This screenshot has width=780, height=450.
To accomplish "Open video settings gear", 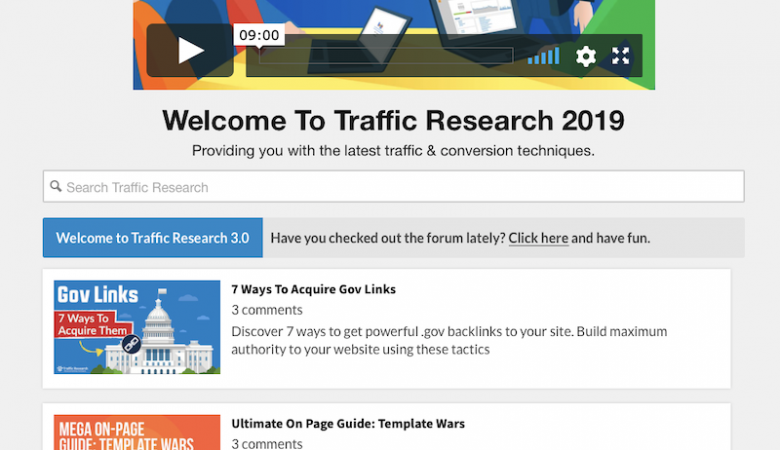I will pos(585,56).
